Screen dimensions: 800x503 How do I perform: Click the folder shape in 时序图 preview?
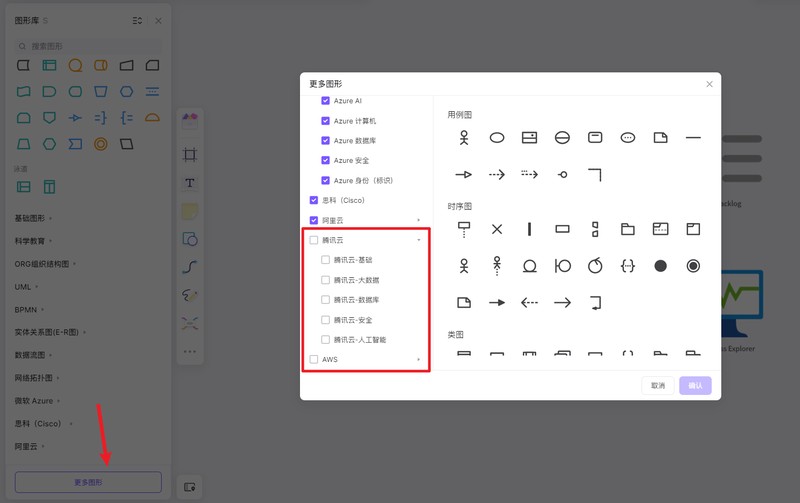(x=628, y=229)
